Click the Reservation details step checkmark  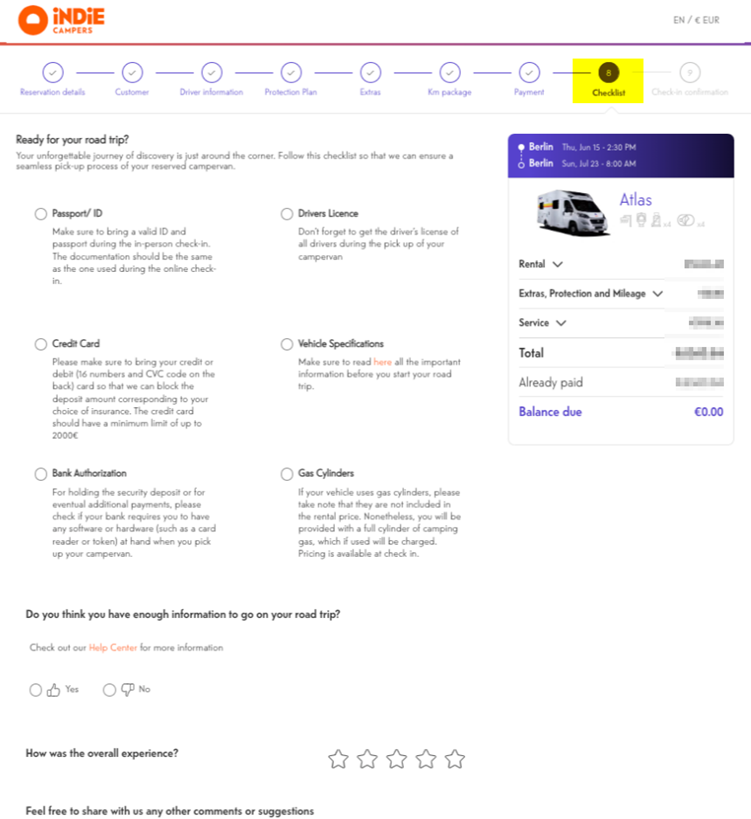53,72
